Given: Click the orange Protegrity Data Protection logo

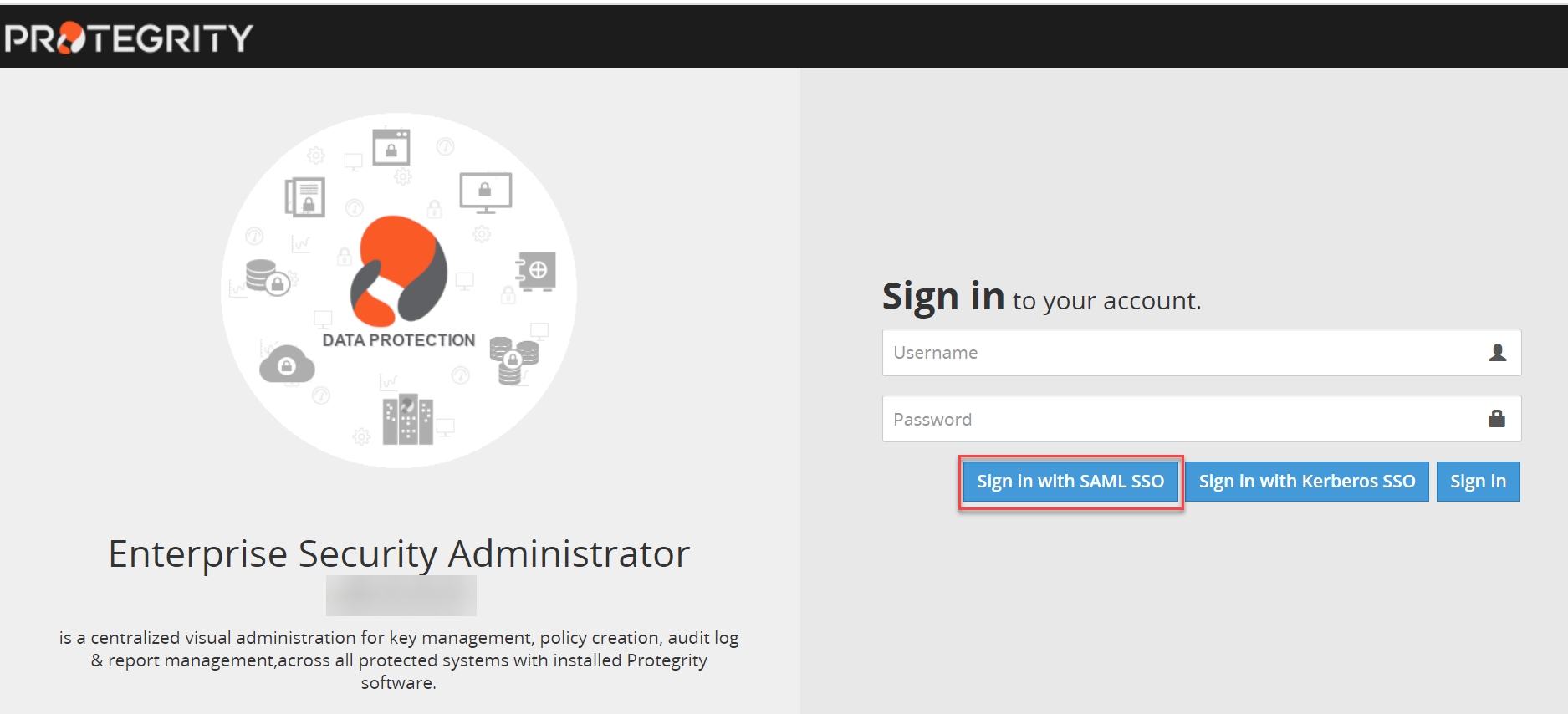Looking at the screenshot, I should (399, 272).
